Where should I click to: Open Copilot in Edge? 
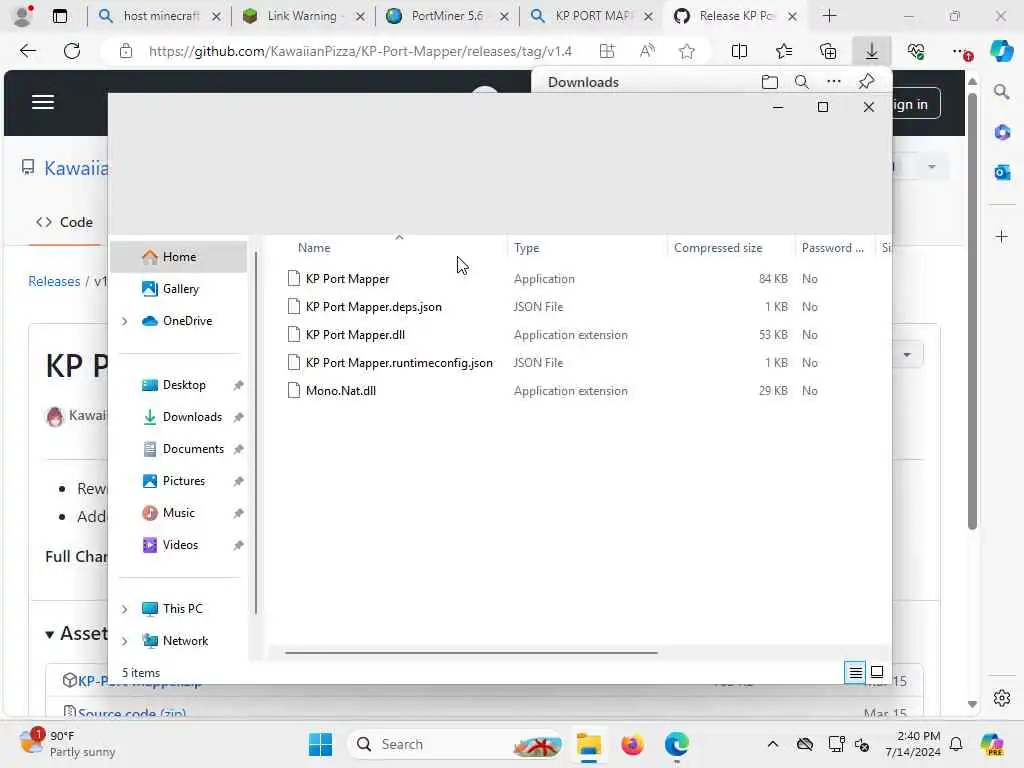tap(1001, 51)
